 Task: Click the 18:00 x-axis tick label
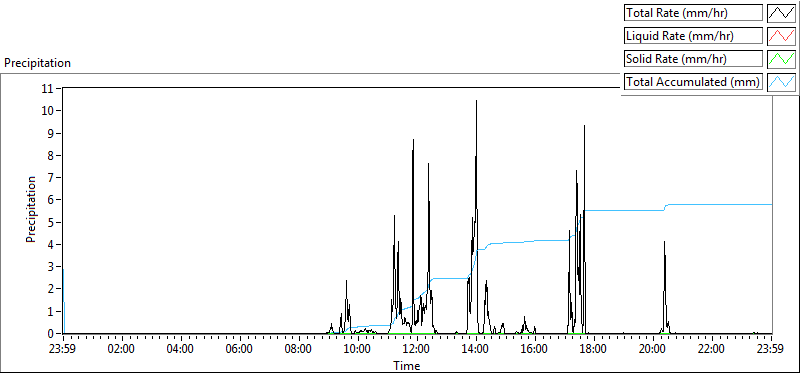[594, 350]
